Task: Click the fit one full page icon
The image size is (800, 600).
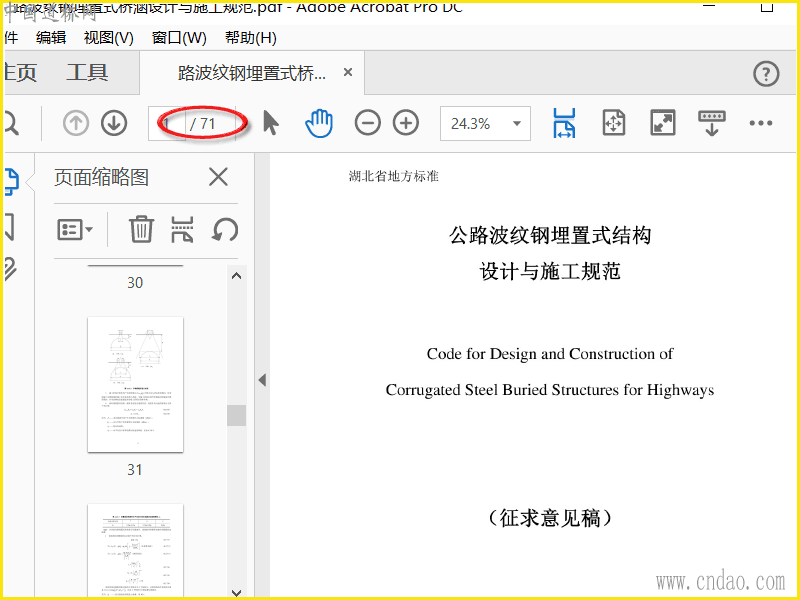Action: tap(613, 123)
